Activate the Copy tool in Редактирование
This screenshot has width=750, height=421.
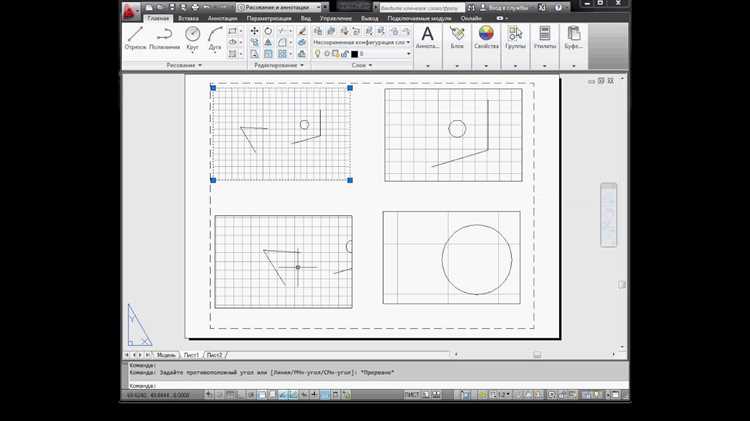click(x=254, y=43)
